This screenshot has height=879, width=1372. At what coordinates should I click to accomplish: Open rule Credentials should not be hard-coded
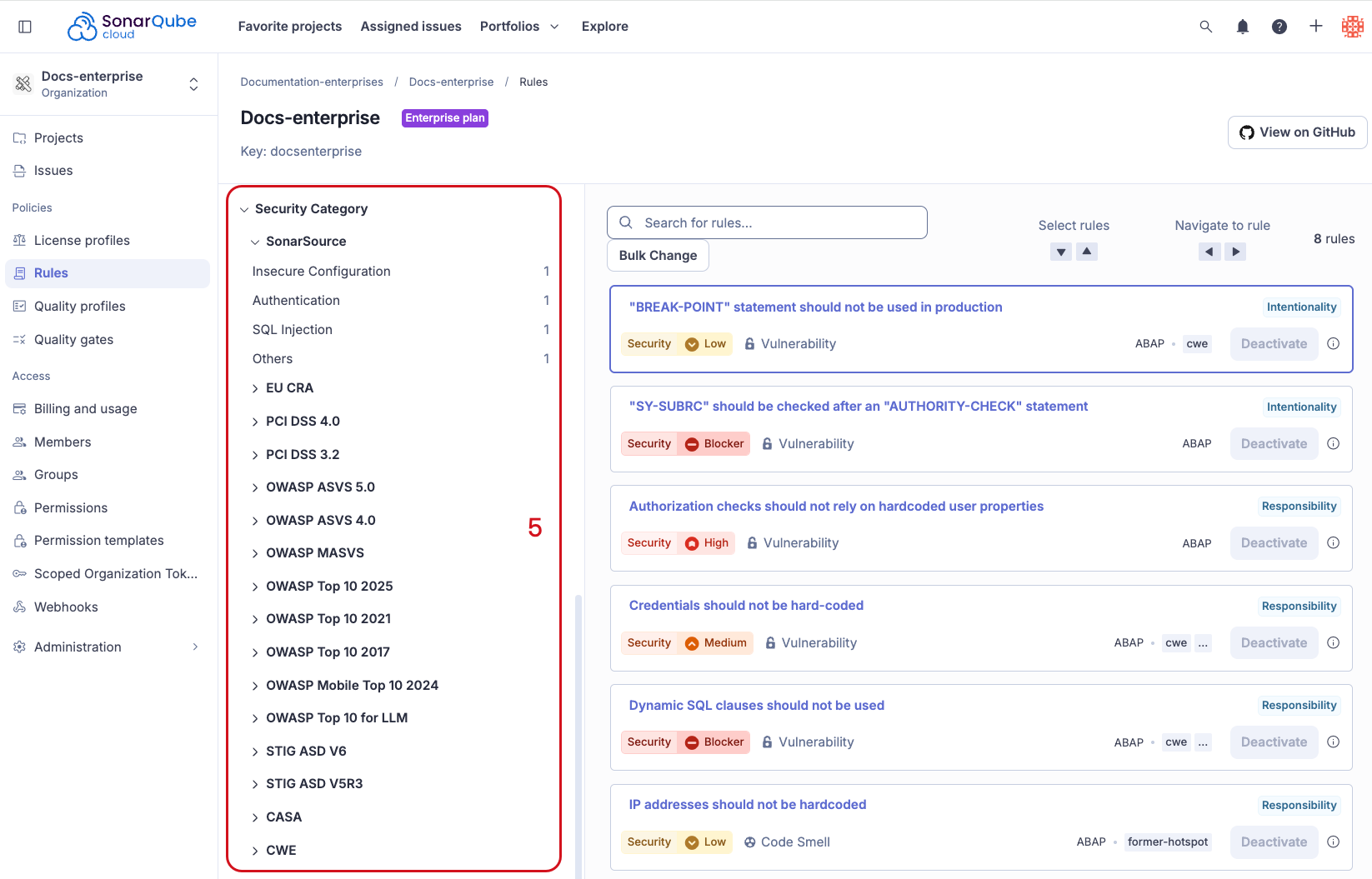[x=746, y=606]
